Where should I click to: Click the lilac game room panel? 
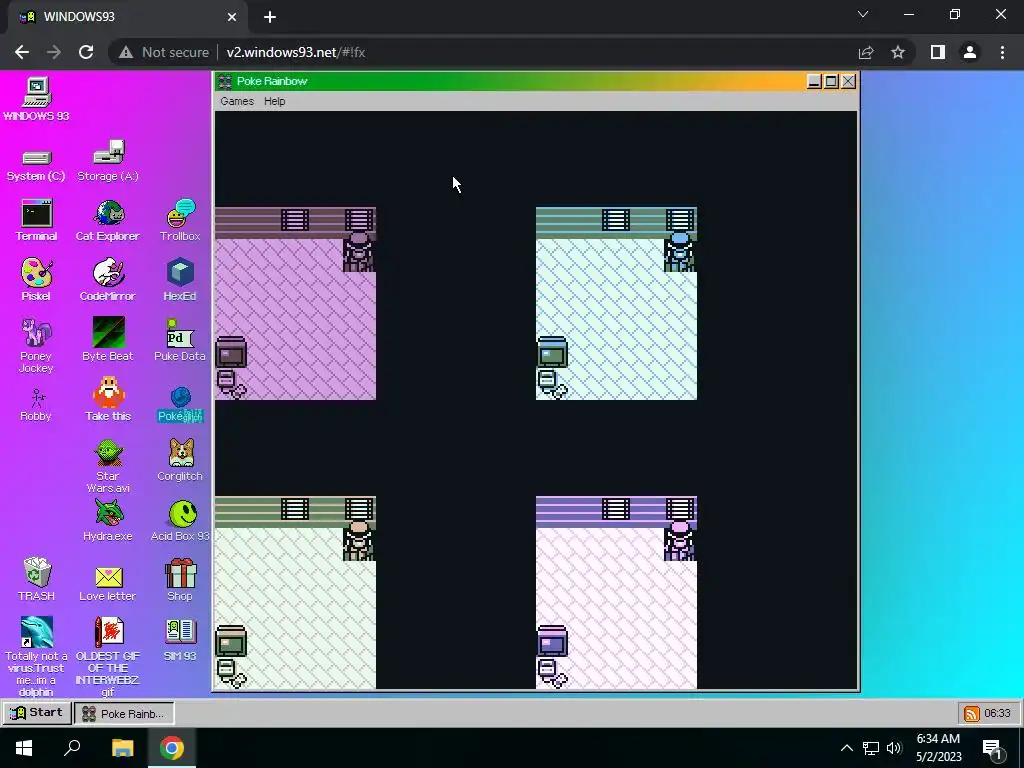coord(616,593)
